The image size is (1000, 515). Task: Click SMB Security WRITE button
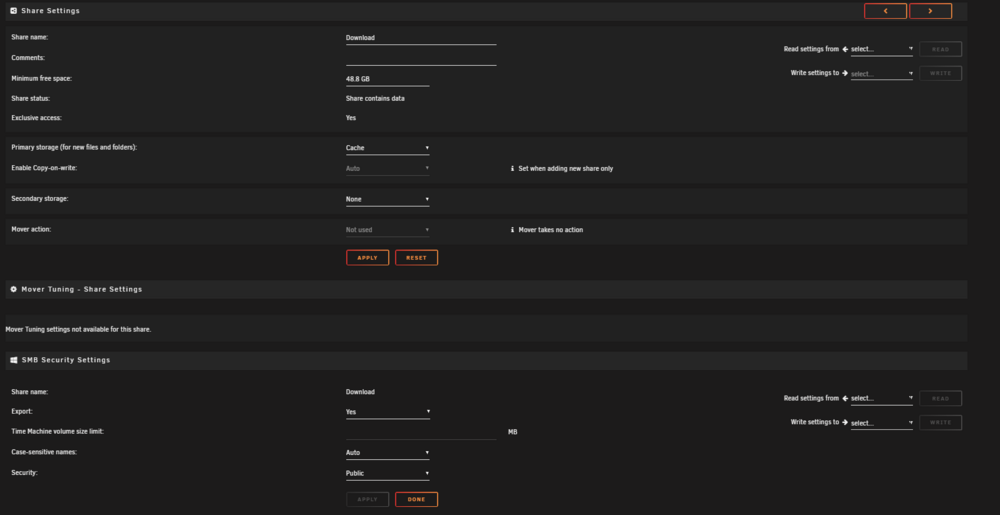click(x=941, y=423)
